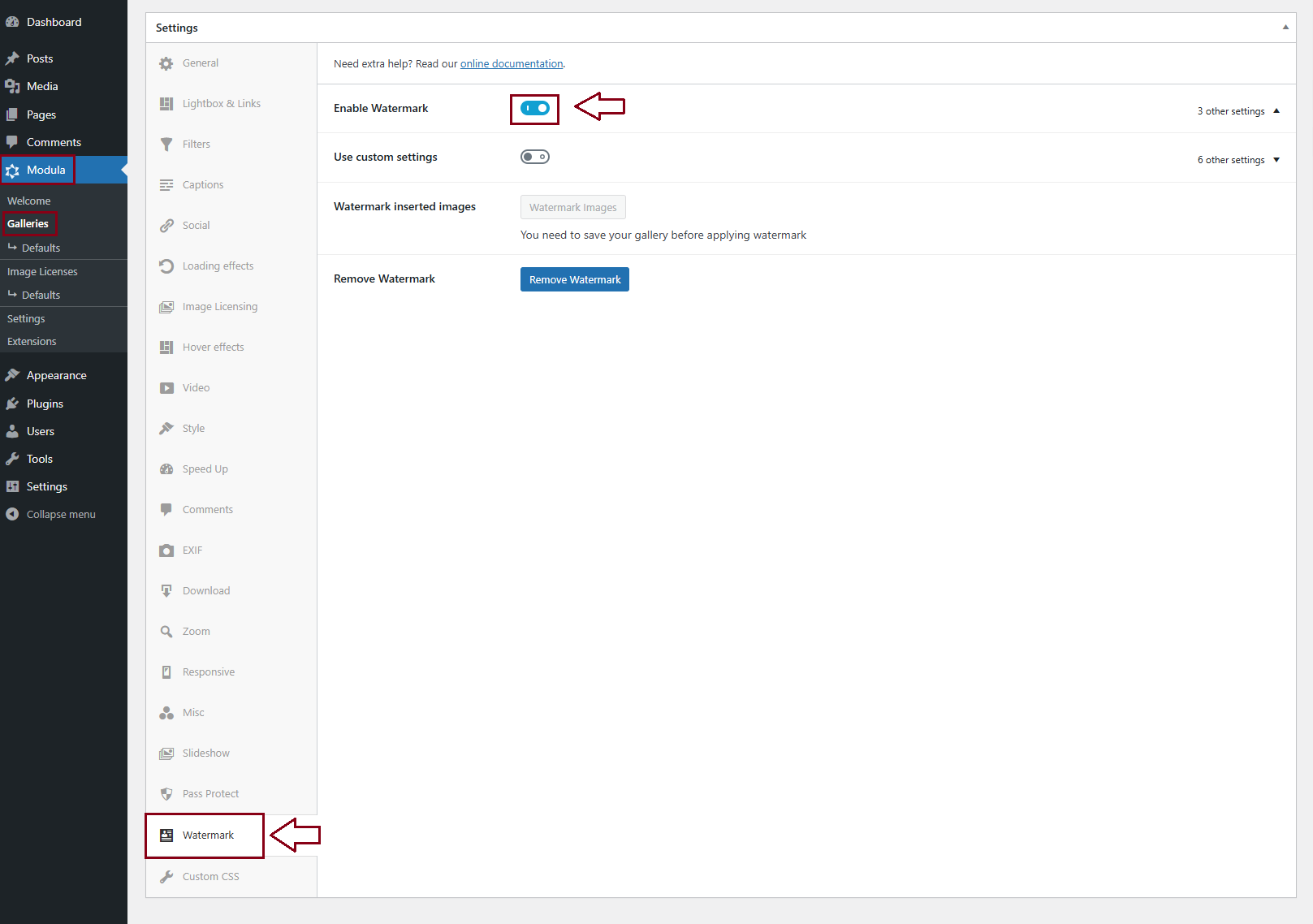The height and width of the screenshot is (924, 1313).
Task: Switch to Lightbox & Links tab
Action: 221,104
